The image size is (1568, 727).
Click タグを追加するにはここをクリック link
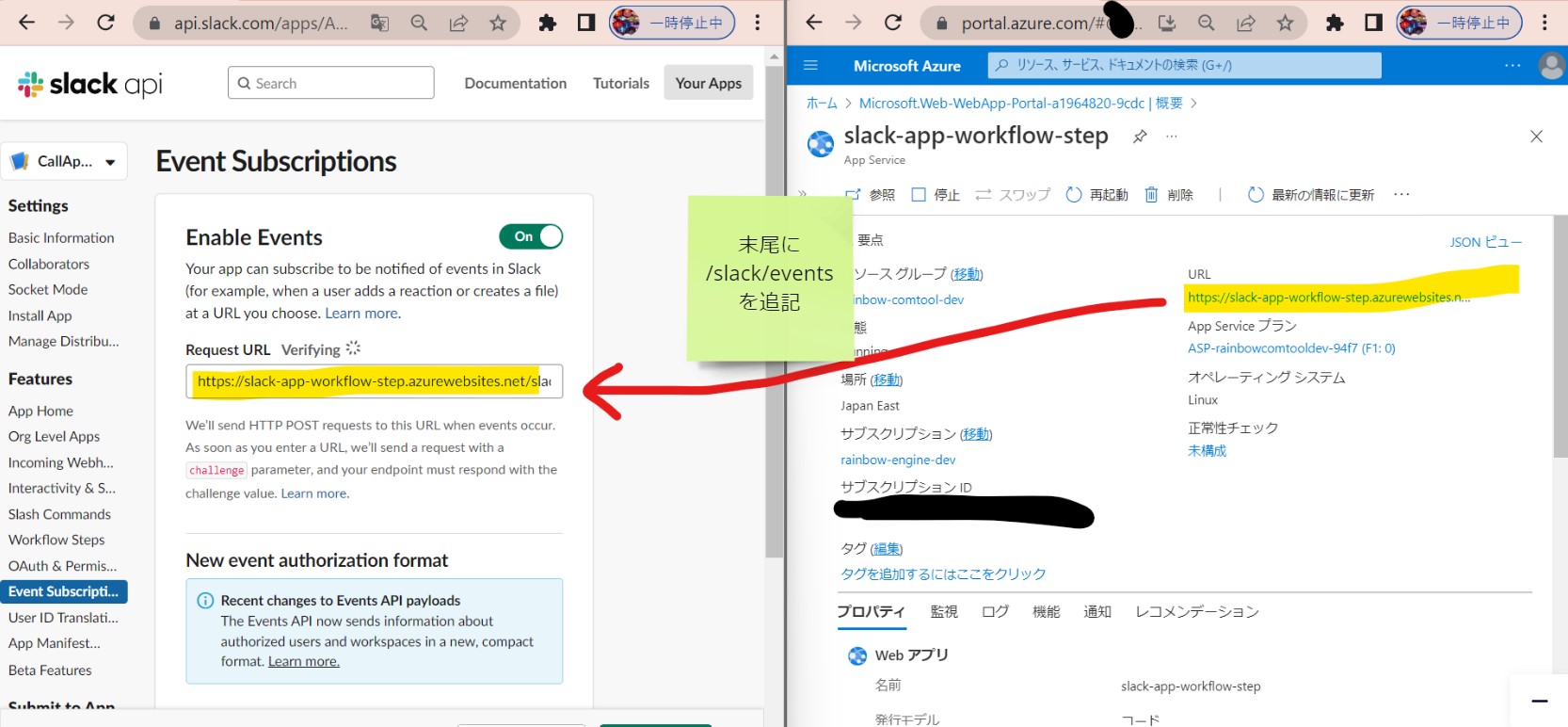point(943,574)
